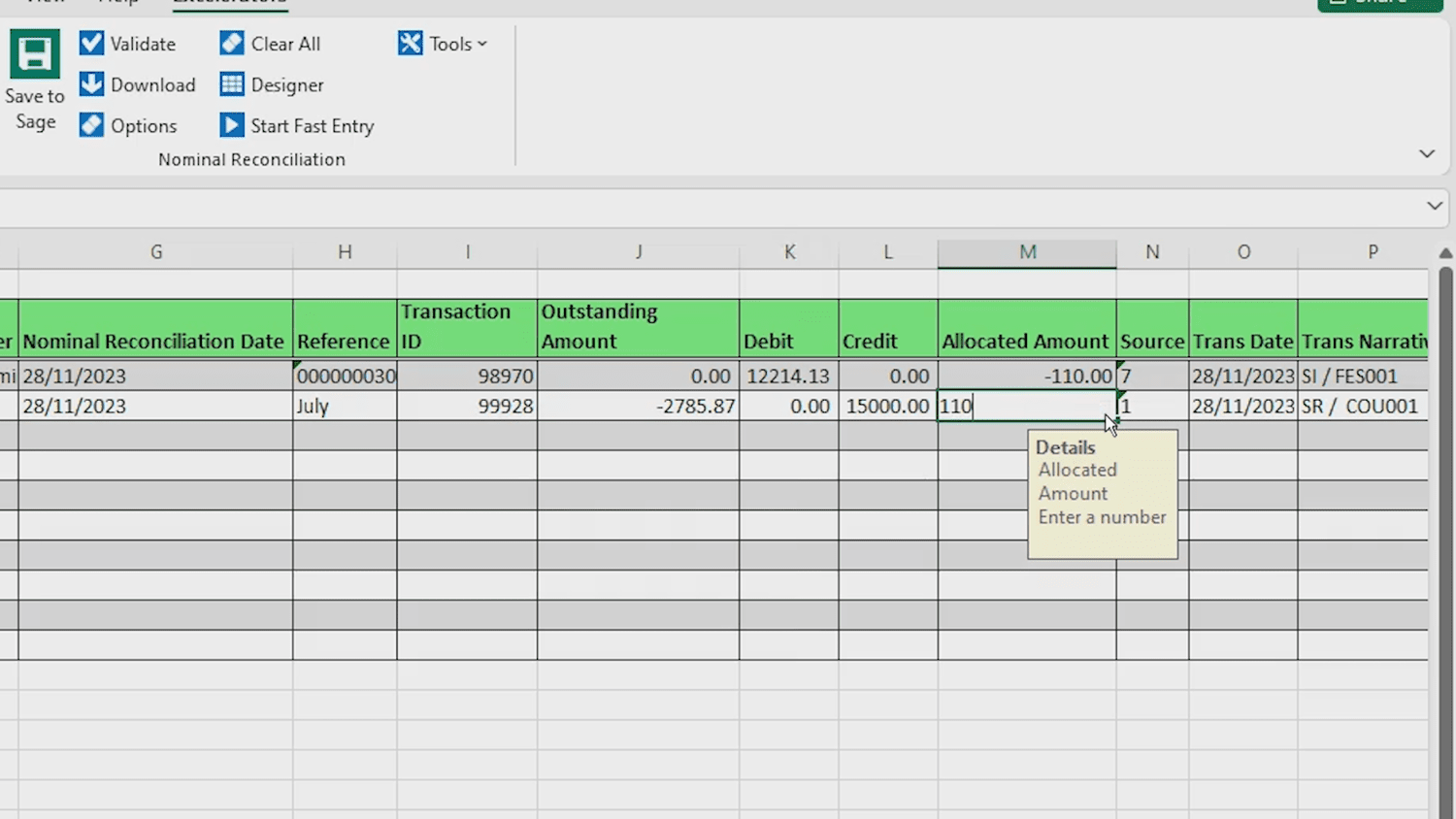Click the Transaction ID header cell
Image resolution: width=1456 pixels, height=819 pixels.
click(x=467, y=328)
